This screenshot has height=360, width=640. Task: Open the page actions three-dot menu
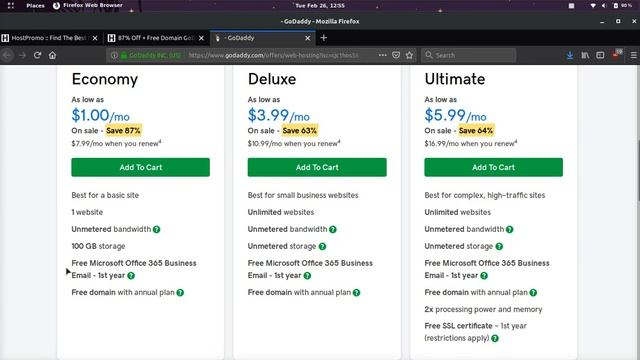(x=382, y=55)
